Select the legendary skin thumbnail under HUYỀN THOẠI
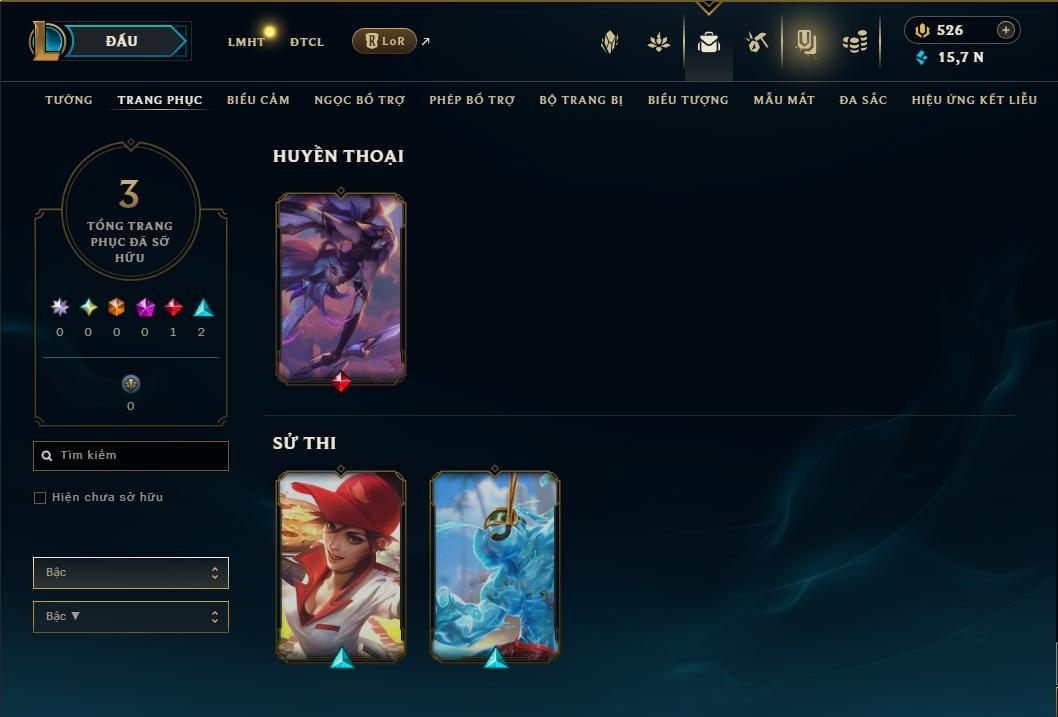This screenshot has width=1058, height=717. click(341, 289)
